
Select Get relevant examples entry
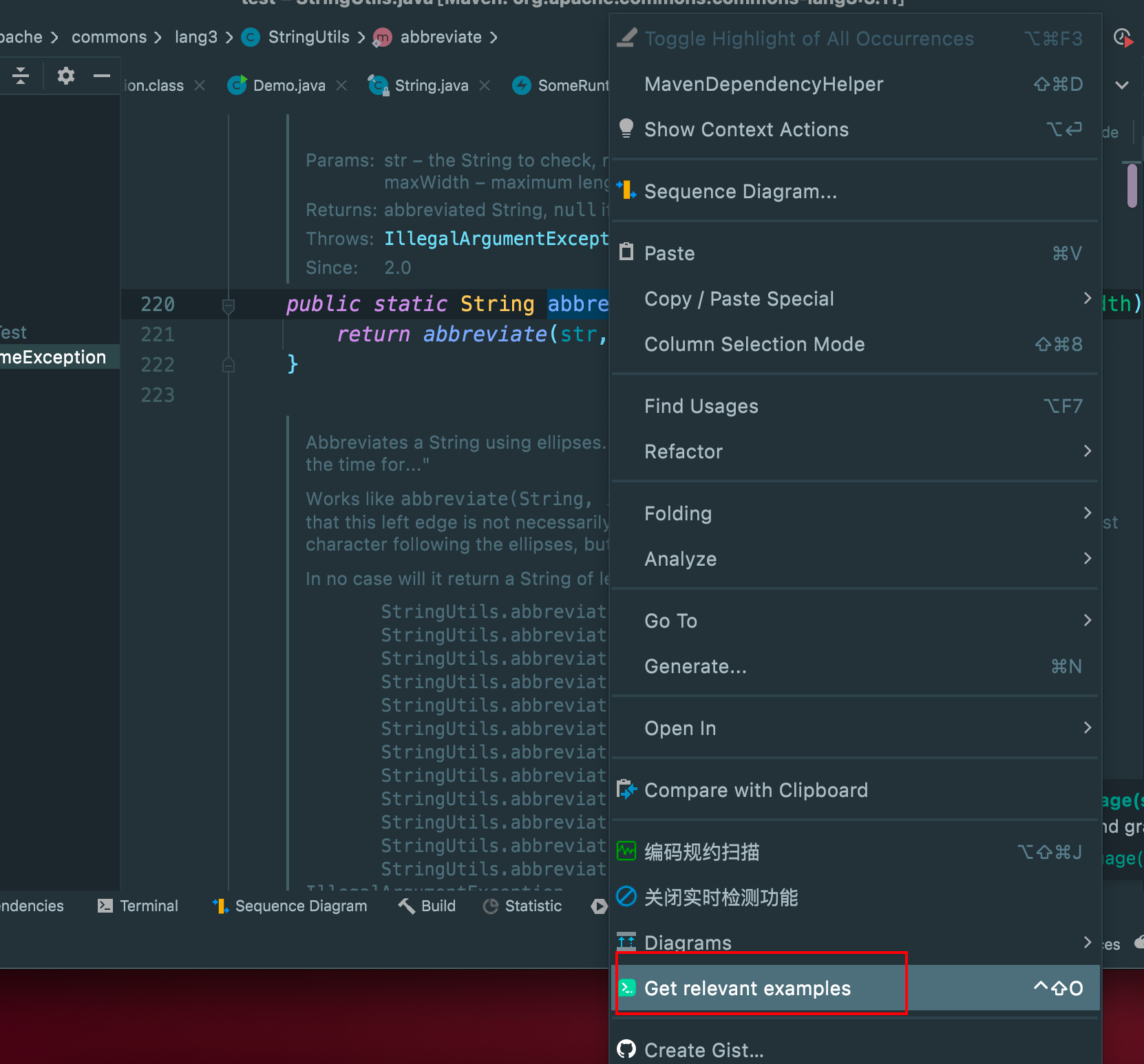[x=855, y=988]
